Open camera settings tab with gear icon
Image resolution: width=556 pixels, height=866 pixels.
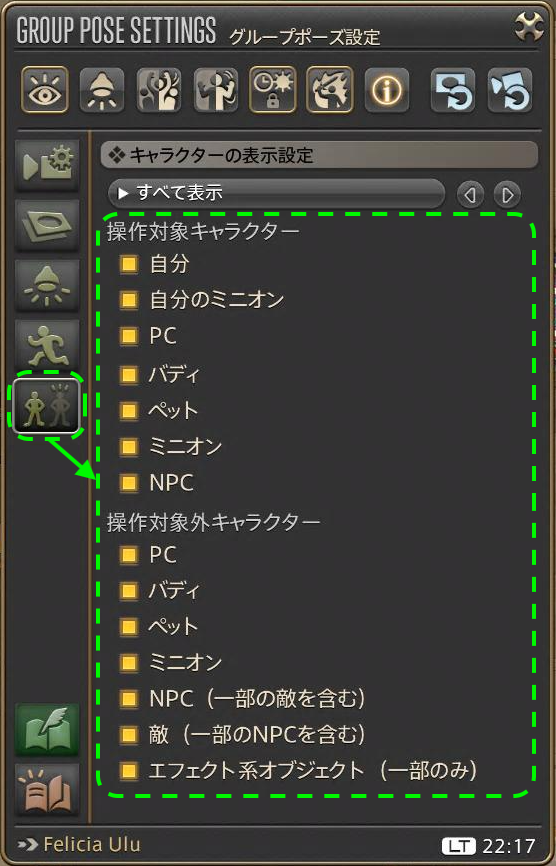(47, 165)
